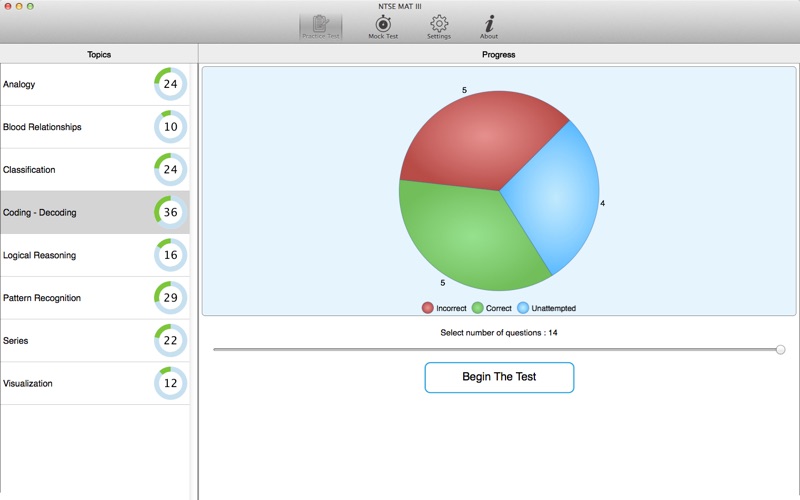Click the Unattempted legend blue swatch

pos(523,308)
